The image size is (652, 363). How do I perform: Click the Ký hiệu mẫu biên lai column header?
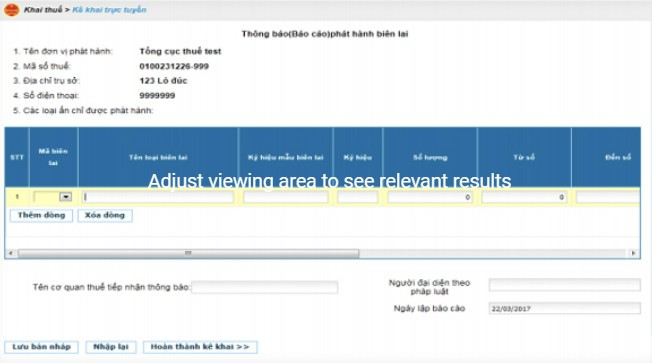click(286, 157)
